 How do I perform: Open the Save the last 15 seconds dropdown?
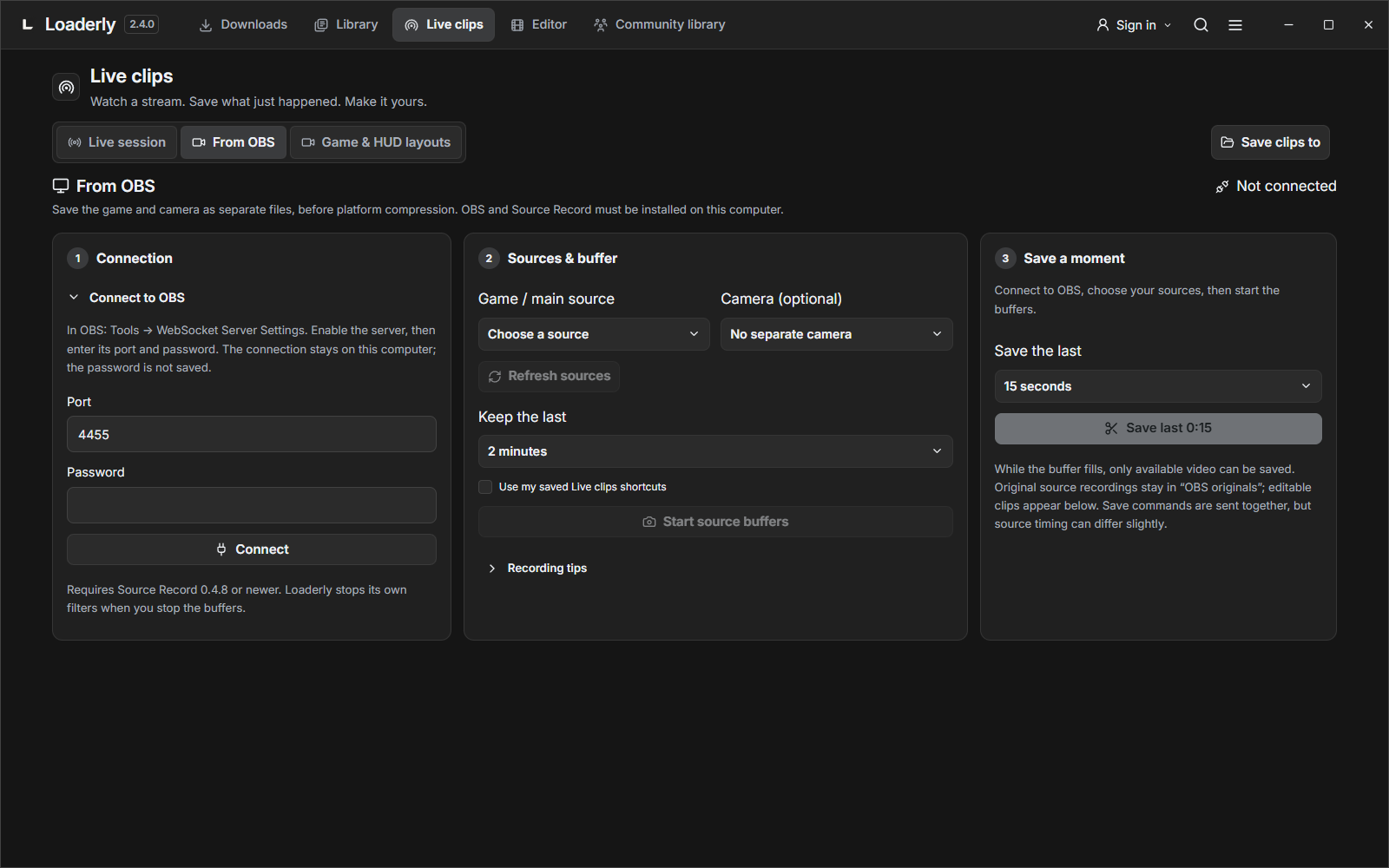(x=1158, y=386)
